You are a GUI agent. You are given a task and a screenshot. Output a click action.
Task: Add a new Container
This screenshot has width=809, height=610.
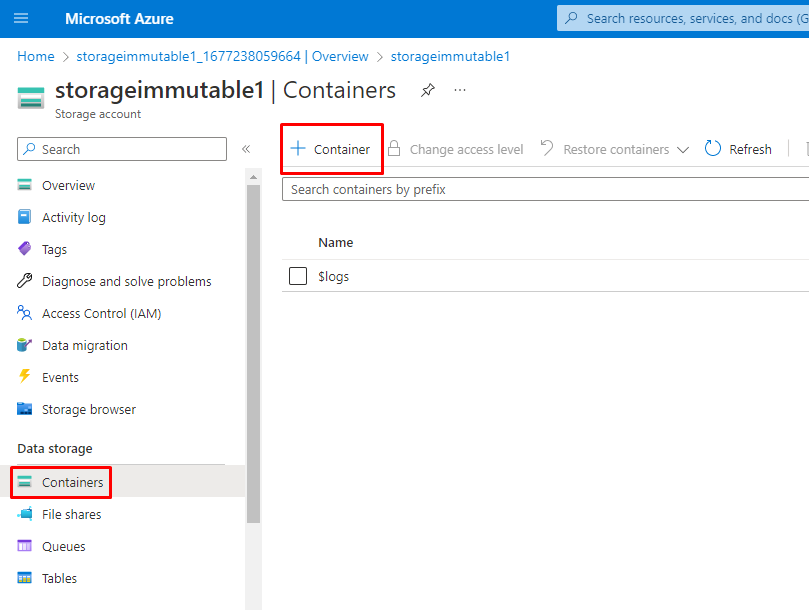coord(330,149)
